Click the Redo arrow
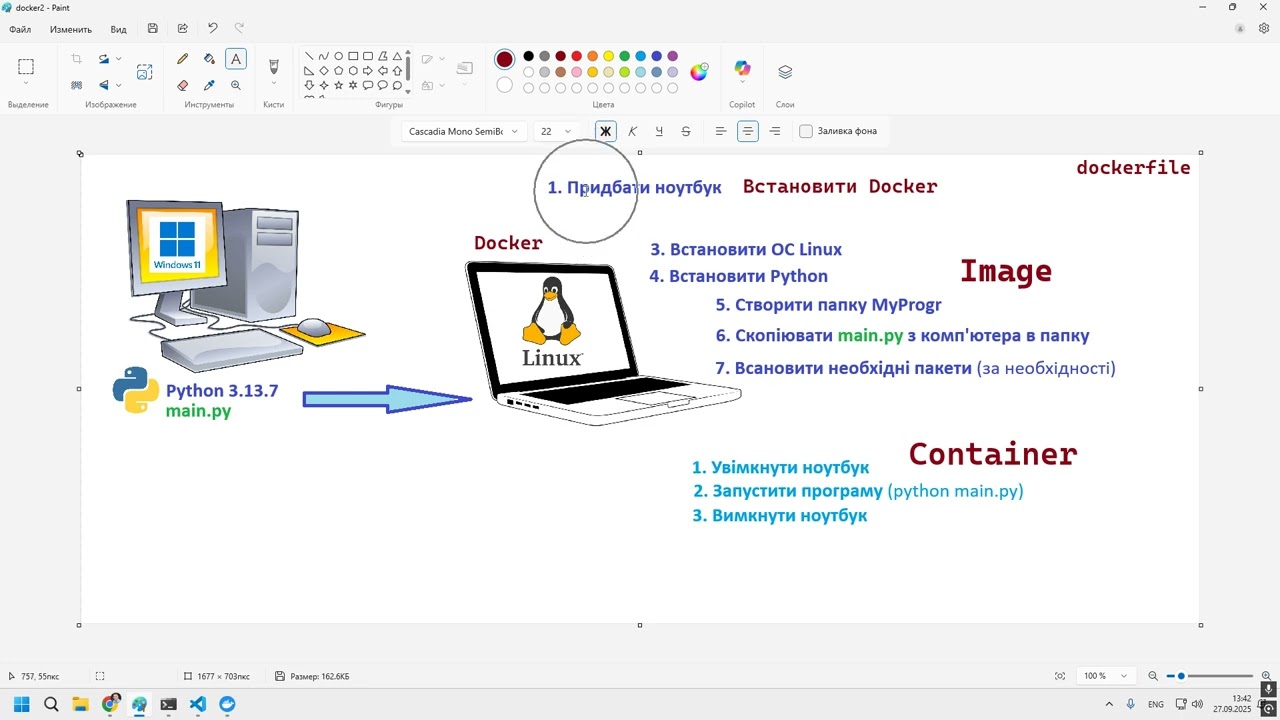The image size is (1280, 720). pos(239,29)
